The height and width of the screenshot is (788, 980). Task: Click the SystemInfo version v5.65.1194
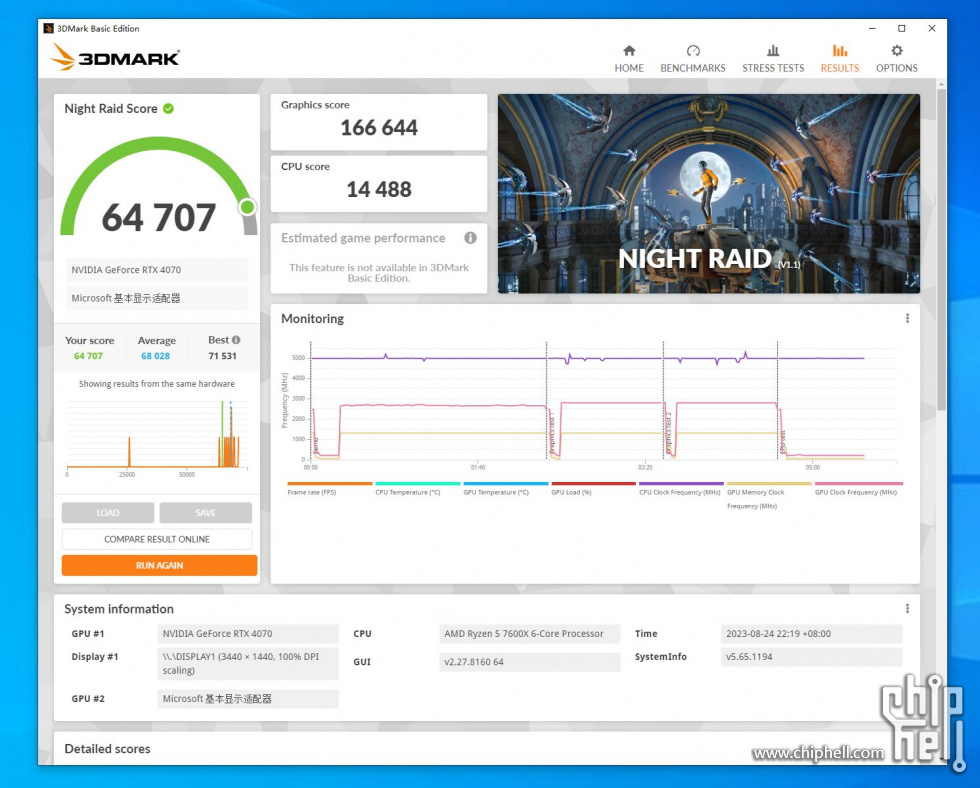point(811,657)
